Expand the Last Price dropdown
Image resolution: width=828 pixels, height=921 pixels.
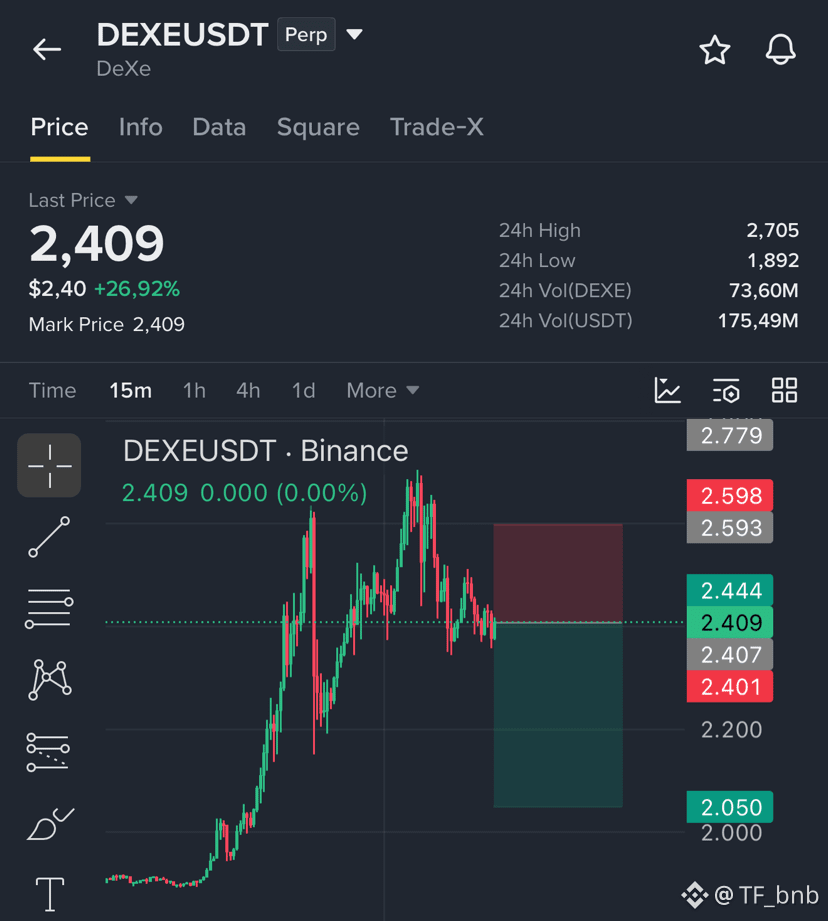pos(131,200)
